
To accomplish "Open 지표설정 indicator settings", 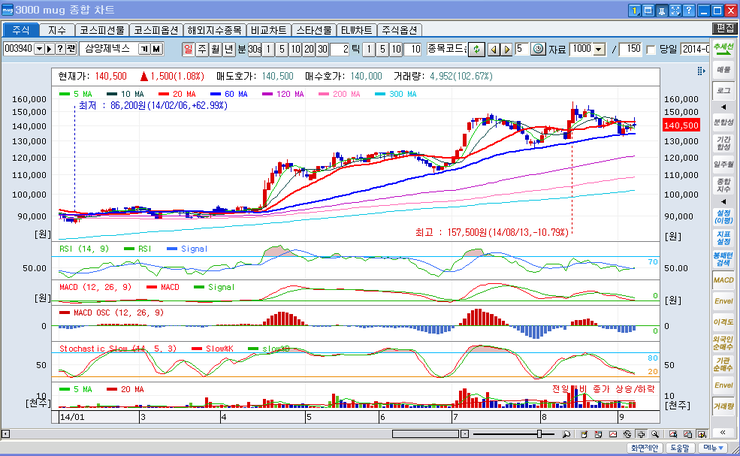I will (x=723, y=238).
